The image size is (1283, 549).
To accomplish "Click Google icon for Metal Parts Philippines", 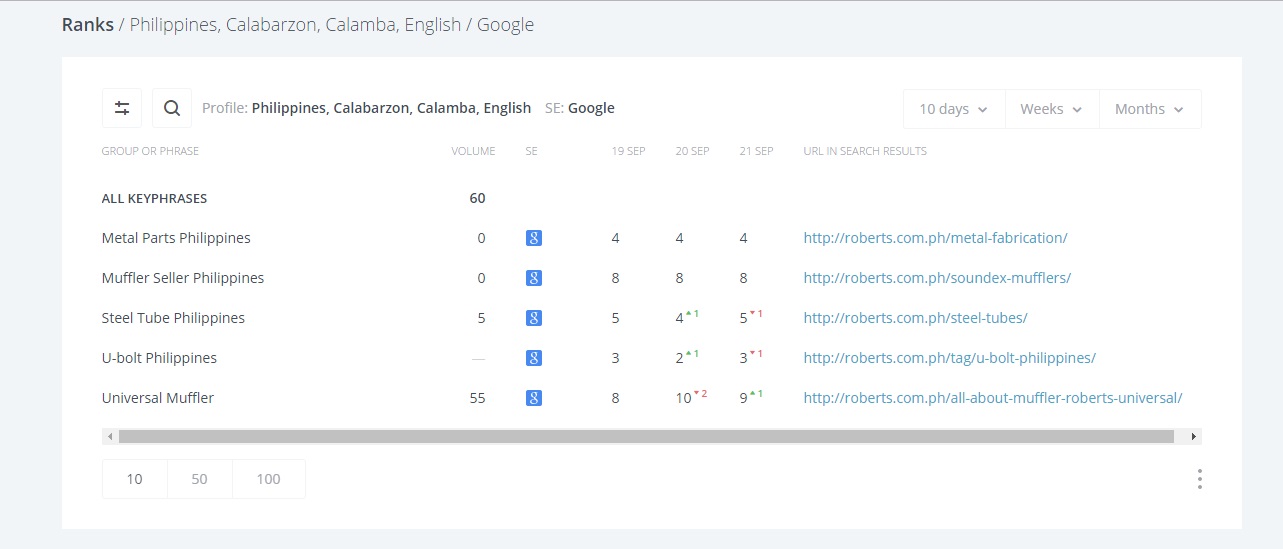I will [534, 238].
